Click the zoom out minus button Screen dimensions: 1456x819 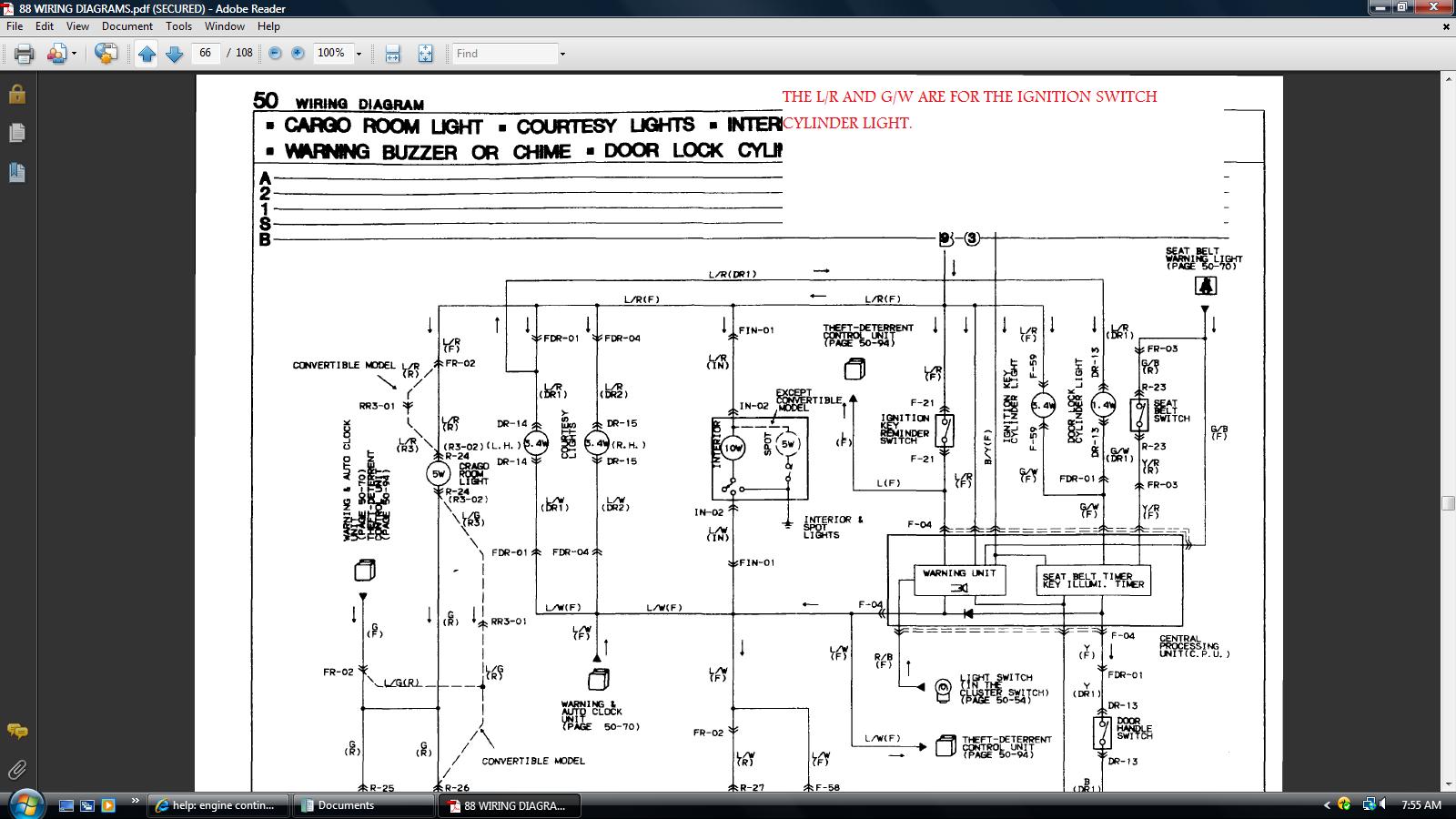tap(275, 54)
